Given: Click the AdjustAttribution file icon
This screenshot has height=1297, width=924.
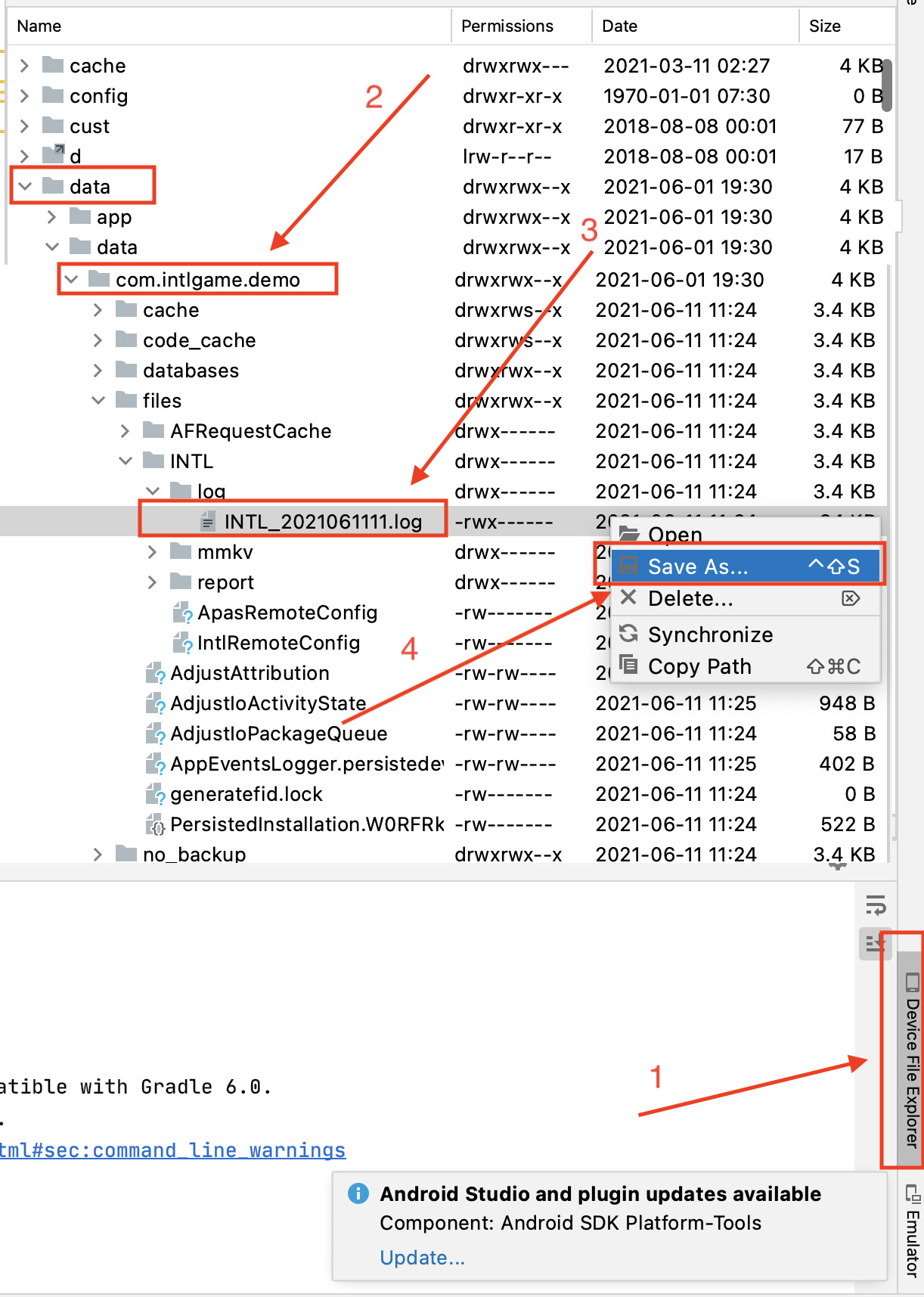Looking at the screenshot, I should click(x=154, y=673).
